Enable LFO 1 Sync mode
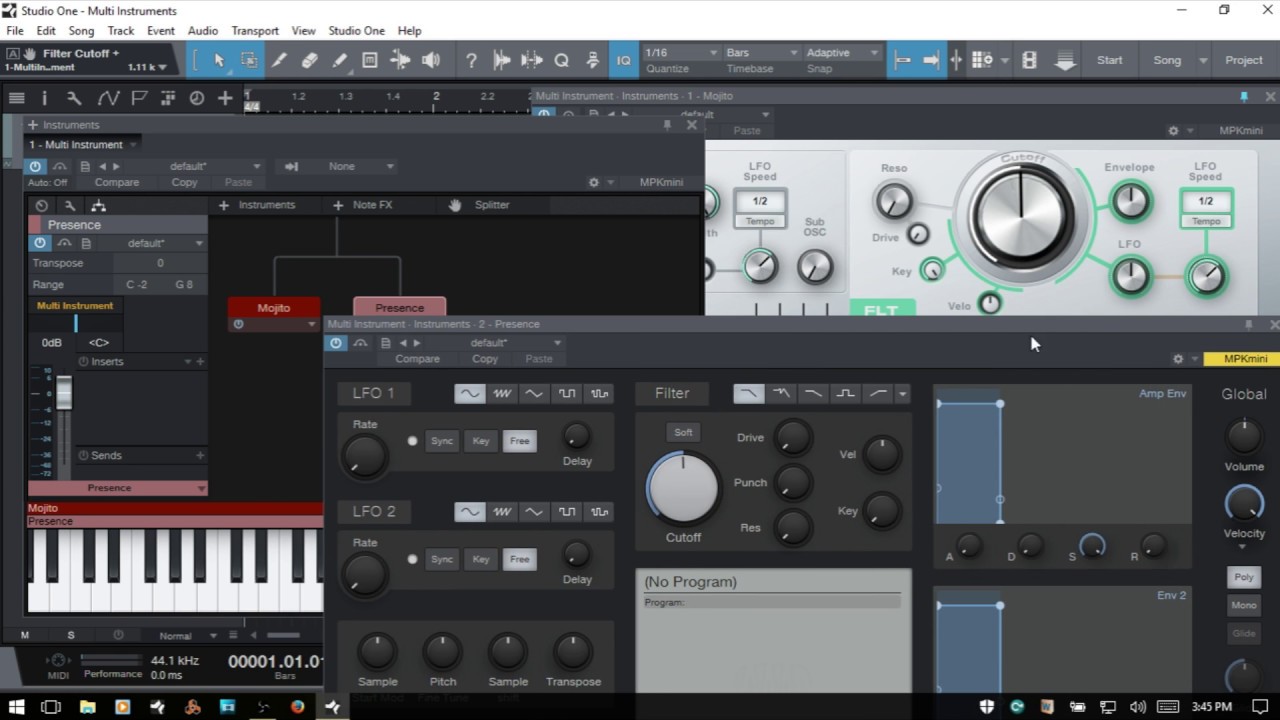Screen dimensions: 1280x720 [441, 441]
